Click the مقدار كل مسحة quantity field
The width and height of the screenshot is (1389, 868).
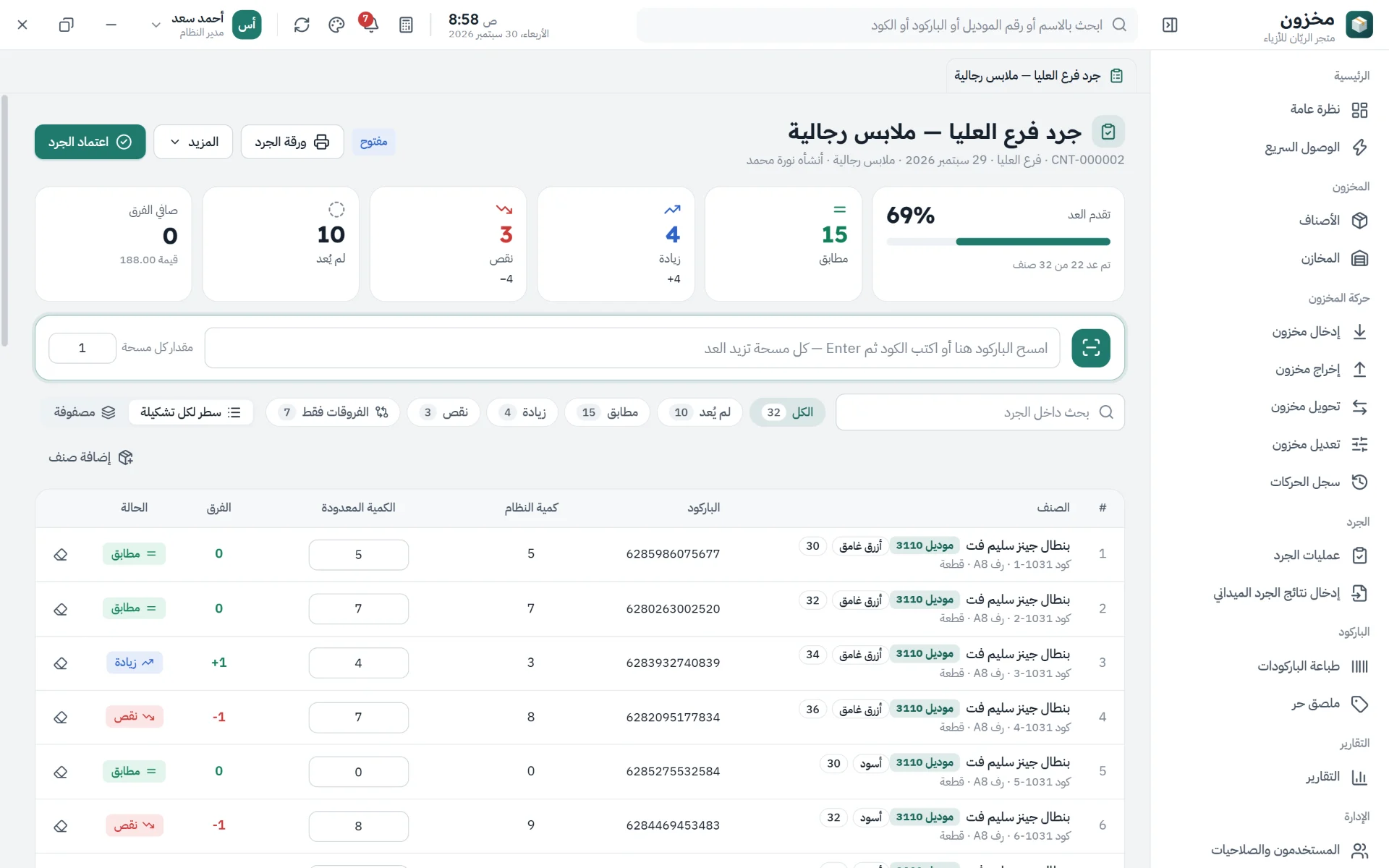click(x=82, y=348)
